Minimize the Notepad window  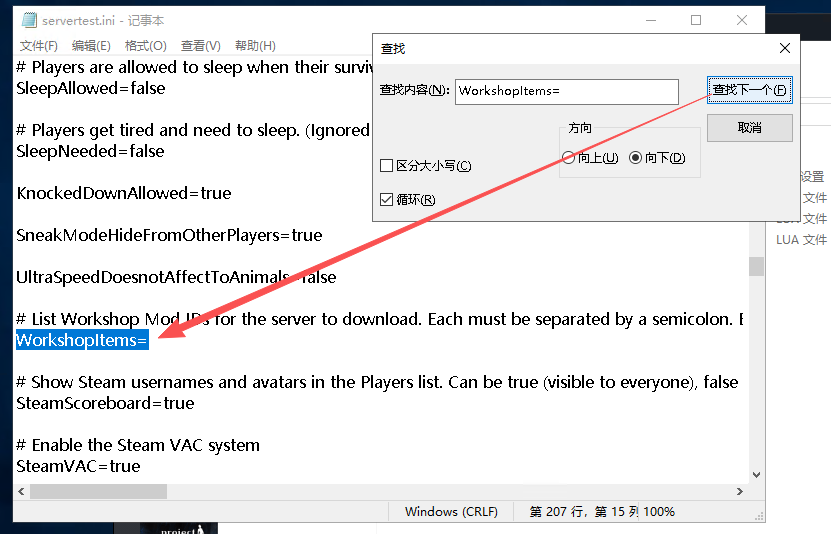tap(650, 20)
